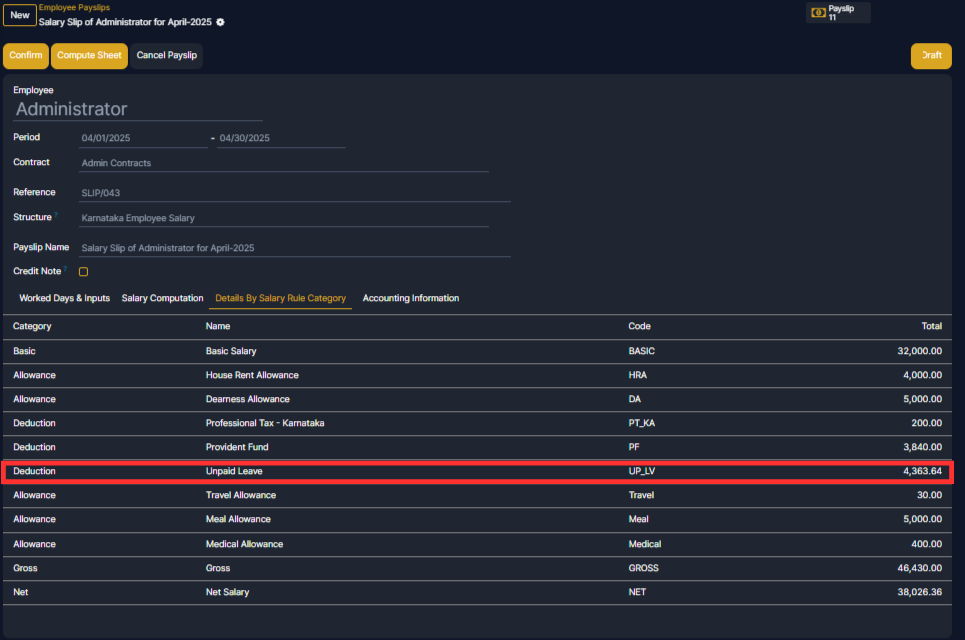This screenshot has height=640, width=965.
Task: Switch to Worked Days & Inputs tab
Action: (65, 298)
